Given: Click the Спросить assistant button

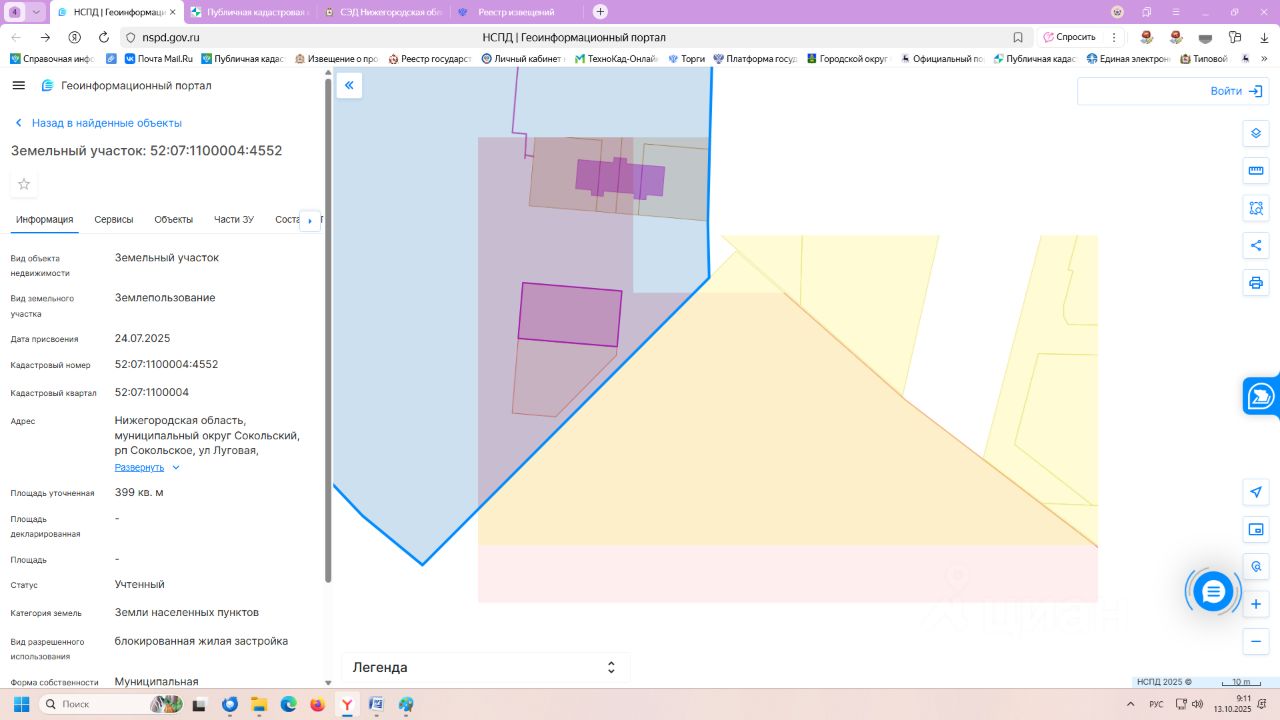Looking at the screenshot, I should [1069, 37].
